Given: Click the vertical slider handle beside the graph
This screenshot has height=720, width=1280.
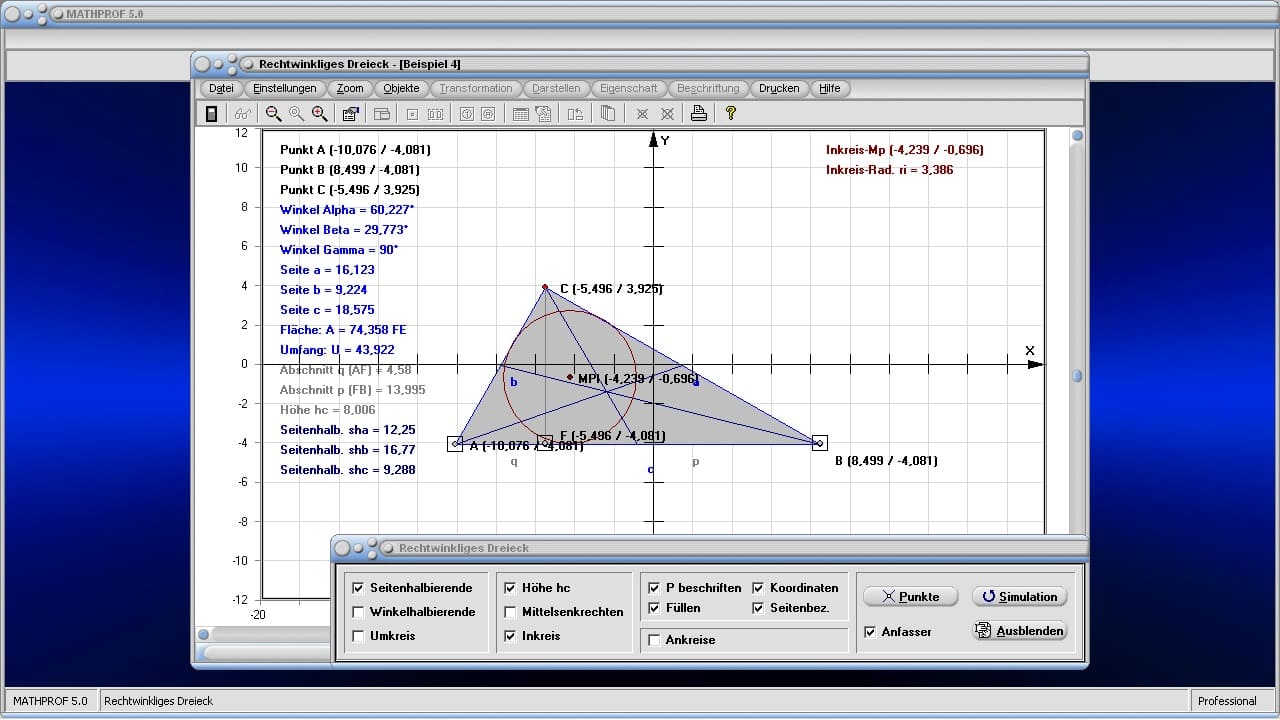Looking at the screenshot, I should tap(1077, 377).
